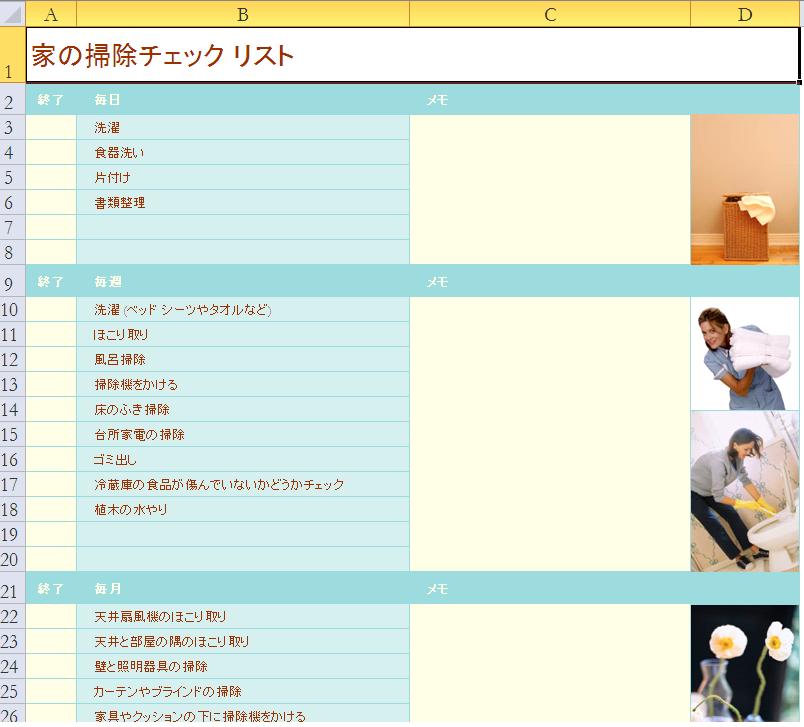804x727 pixels.
Task: Click the laundry basket picture
Action: [x=745, y=190]
